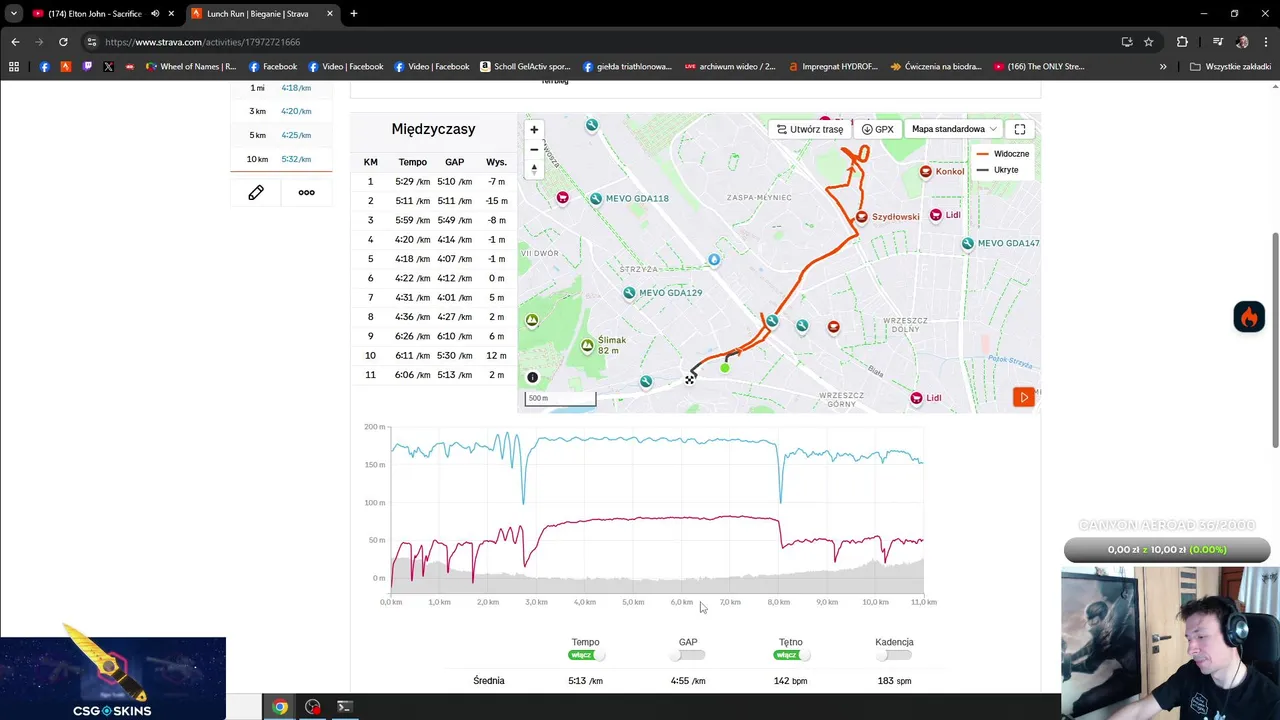Open map info icon at bottom-left
Screen dimensions: 1280x720
(x=532, y=377)
